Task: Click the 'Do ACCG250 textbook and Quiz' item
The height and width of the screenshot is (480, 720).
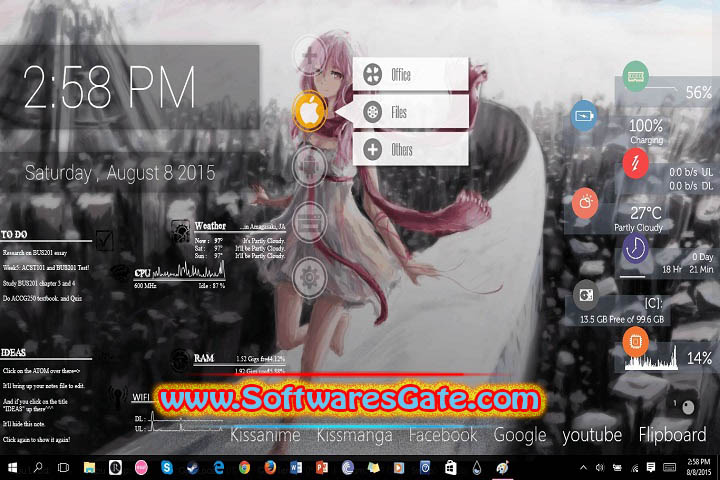Action: tap(42, 299)
